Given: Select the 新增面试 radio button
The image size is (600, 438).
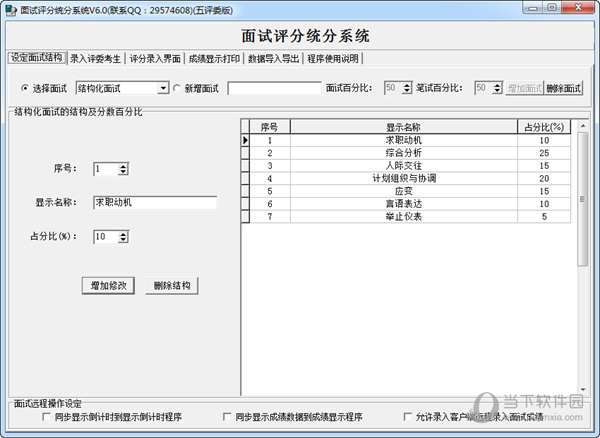Looking at the screenshot, I should click(177, 88).
